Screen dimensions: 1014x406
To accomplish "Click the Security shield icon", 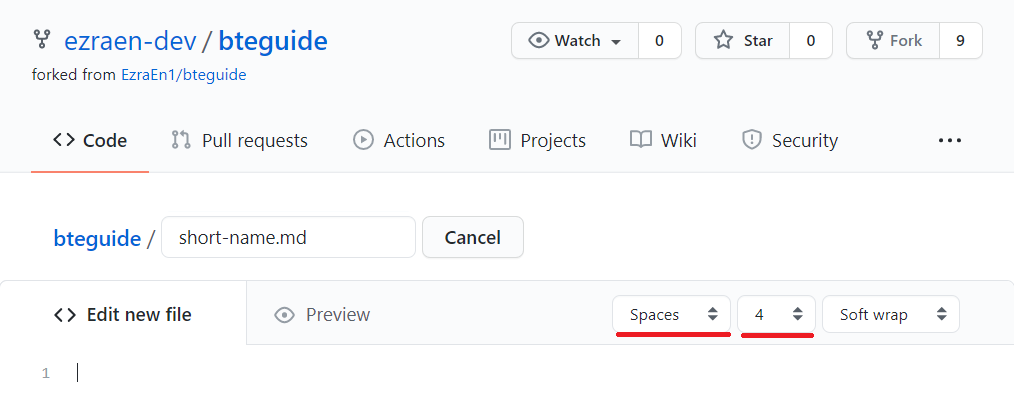I will tap(751, 140).
